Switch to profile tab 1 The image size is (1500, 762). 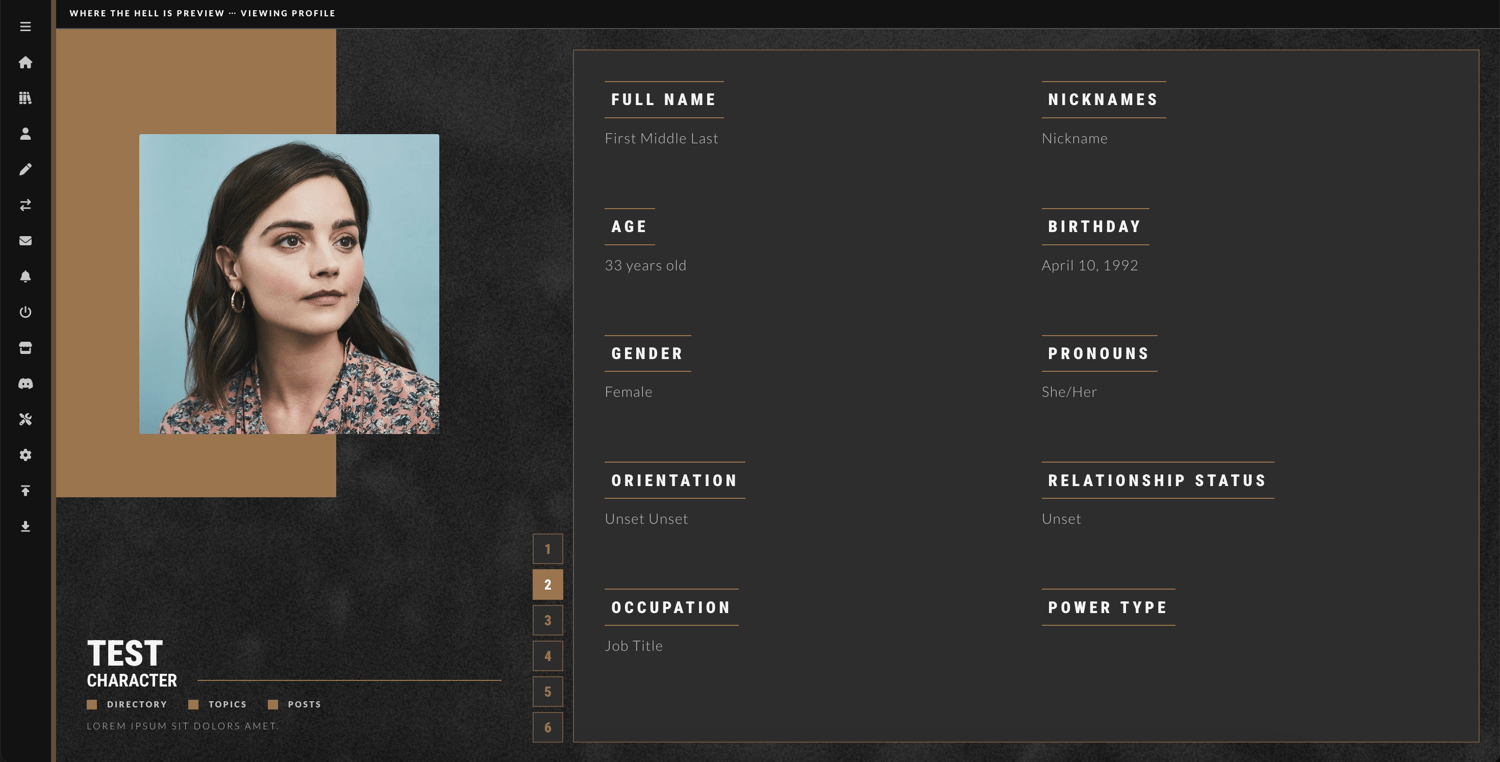pyautogui.click(x=548, y=549)
